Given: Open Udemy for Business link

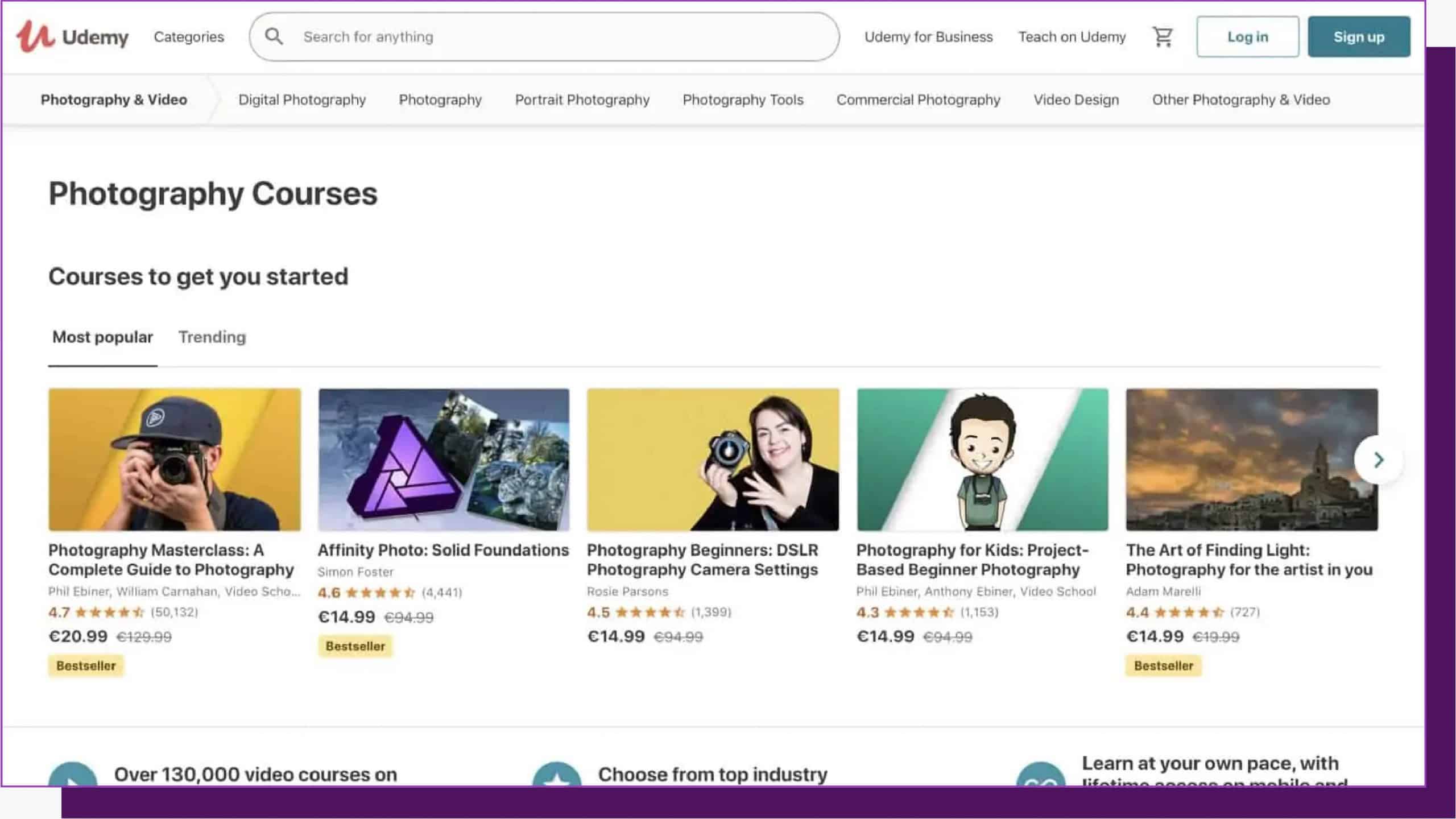Looking at the screenshot, I should point(928,37).
